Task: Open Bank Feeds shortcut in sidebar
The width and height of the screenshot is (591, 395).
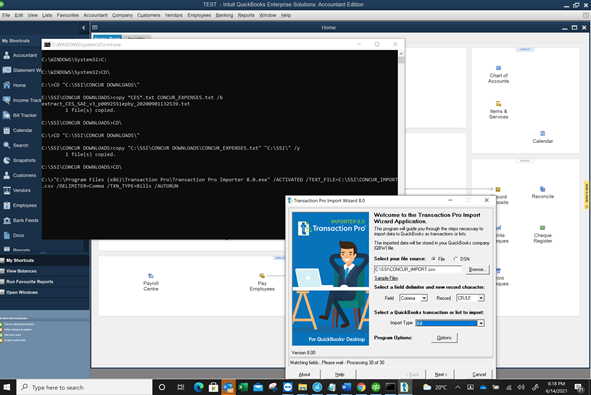Action: (21, 220)
